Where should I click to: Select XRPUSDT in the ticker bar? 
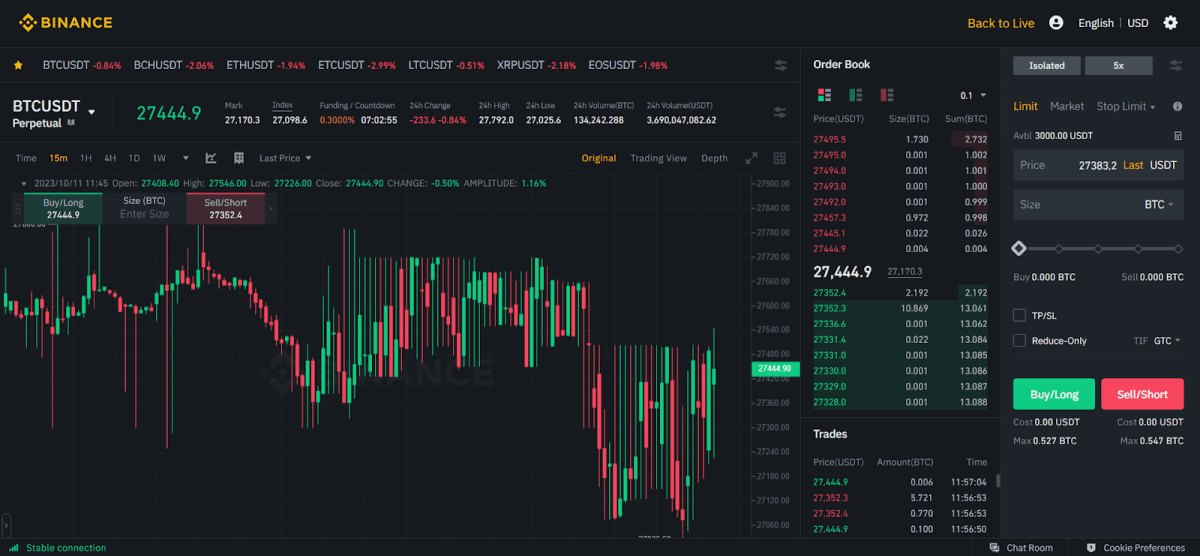(x=536, y=65)
